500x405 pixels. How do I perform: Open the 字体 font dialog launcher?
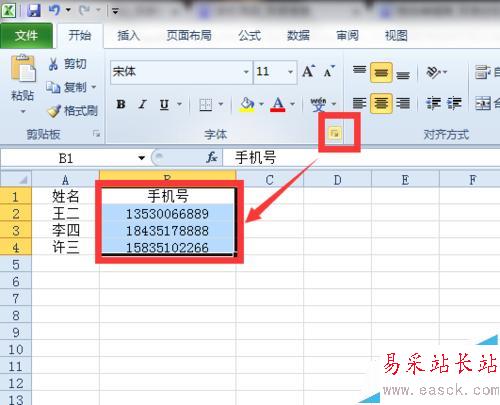(x=334, y=134)
